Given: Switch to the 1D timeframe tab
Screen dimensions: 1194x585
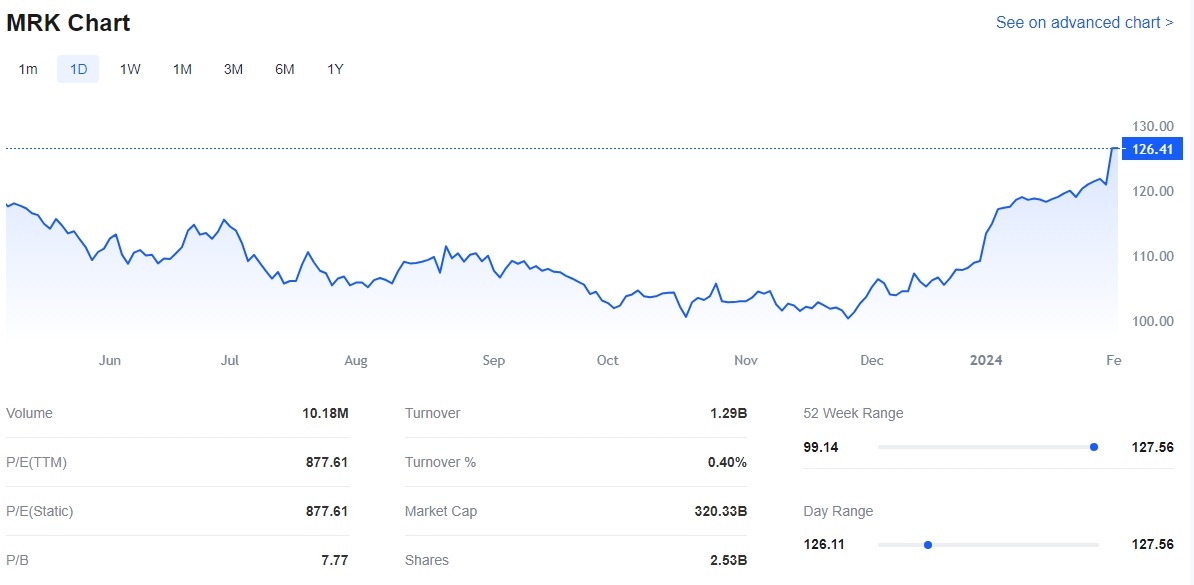Looking at the screenshot, I should [x=78, y=69].
